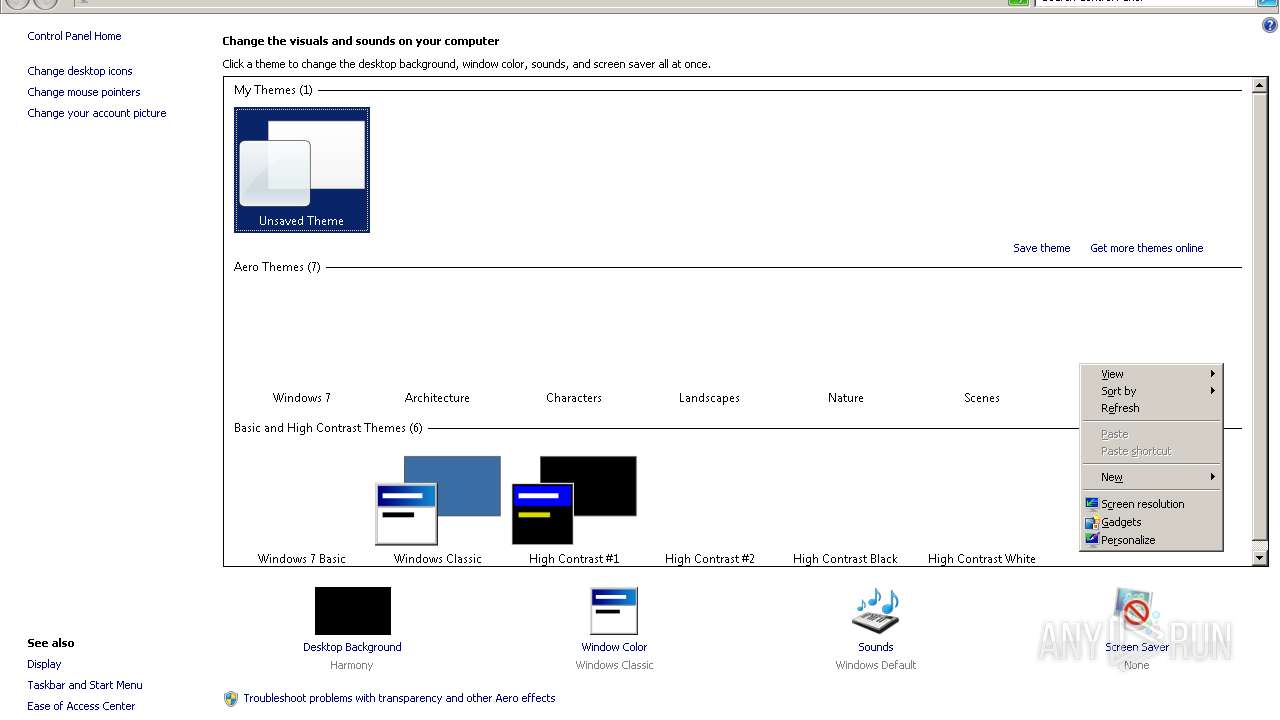Select the Unsaved Theme thumbnail
Screen dimensions: 1280x720
(302, 170)
